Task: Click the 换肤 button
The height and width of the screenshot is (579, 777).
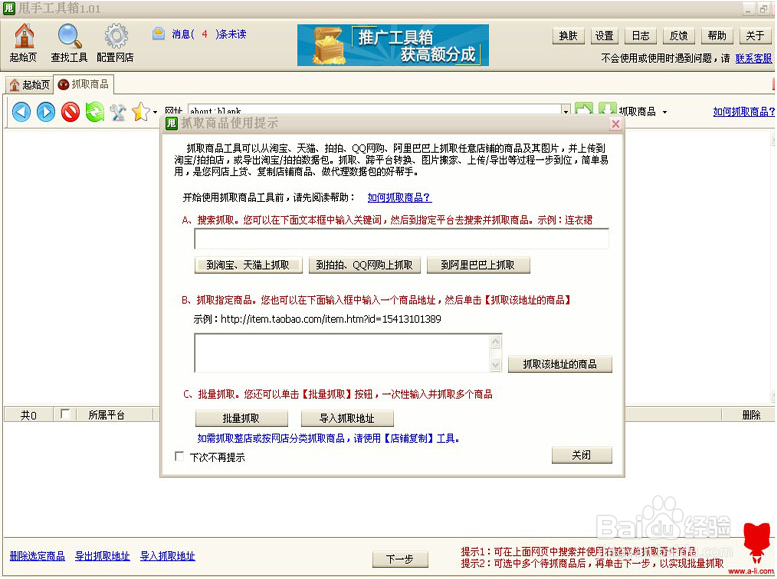Action: pyautogui.click(x=568, y=36)
